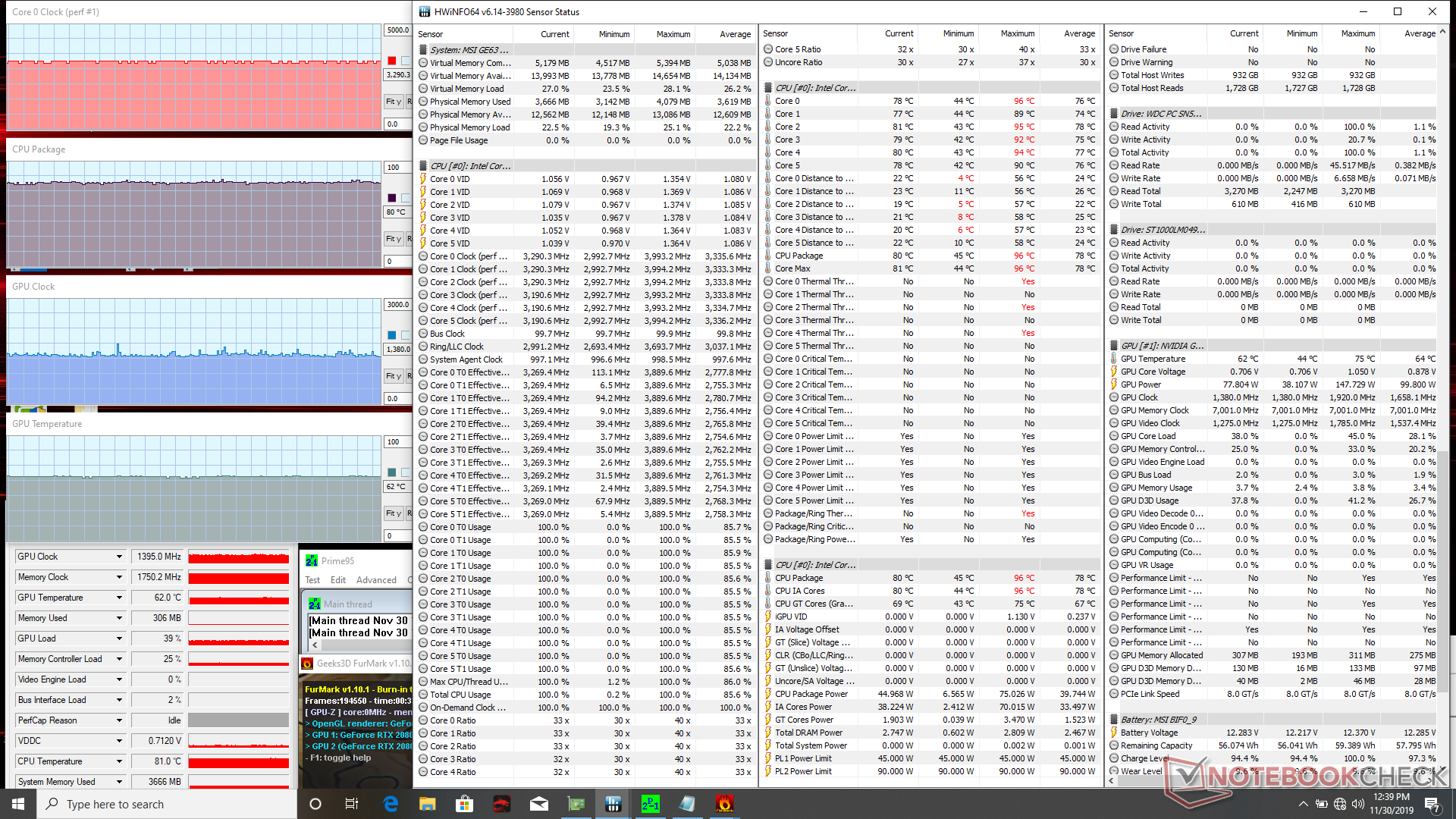1456x819 pixels.
Task: Open the VDDC dropdown in GPU-Z
Action: (119, 741)
